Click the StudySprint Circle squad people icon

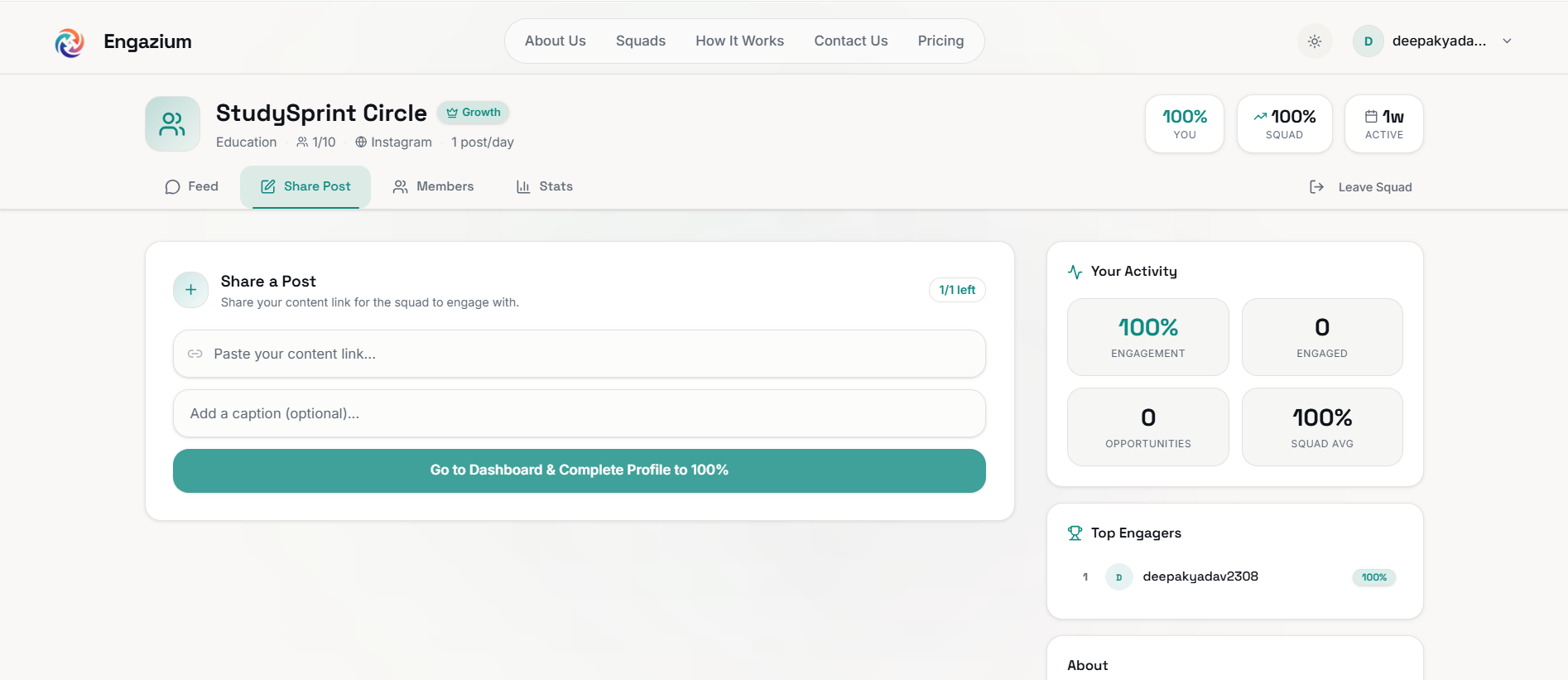[172, 124]
